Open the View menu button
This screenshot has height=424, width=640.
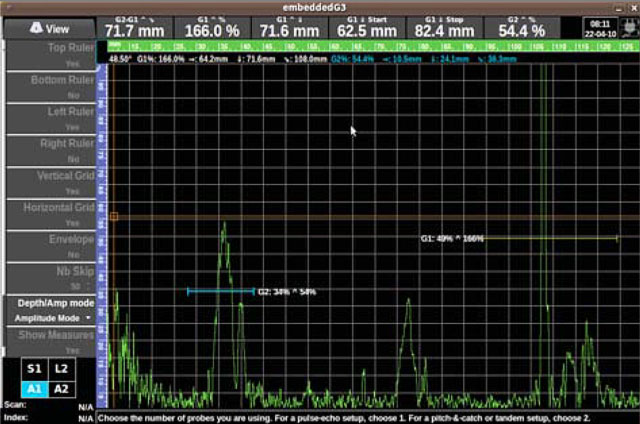48,29
